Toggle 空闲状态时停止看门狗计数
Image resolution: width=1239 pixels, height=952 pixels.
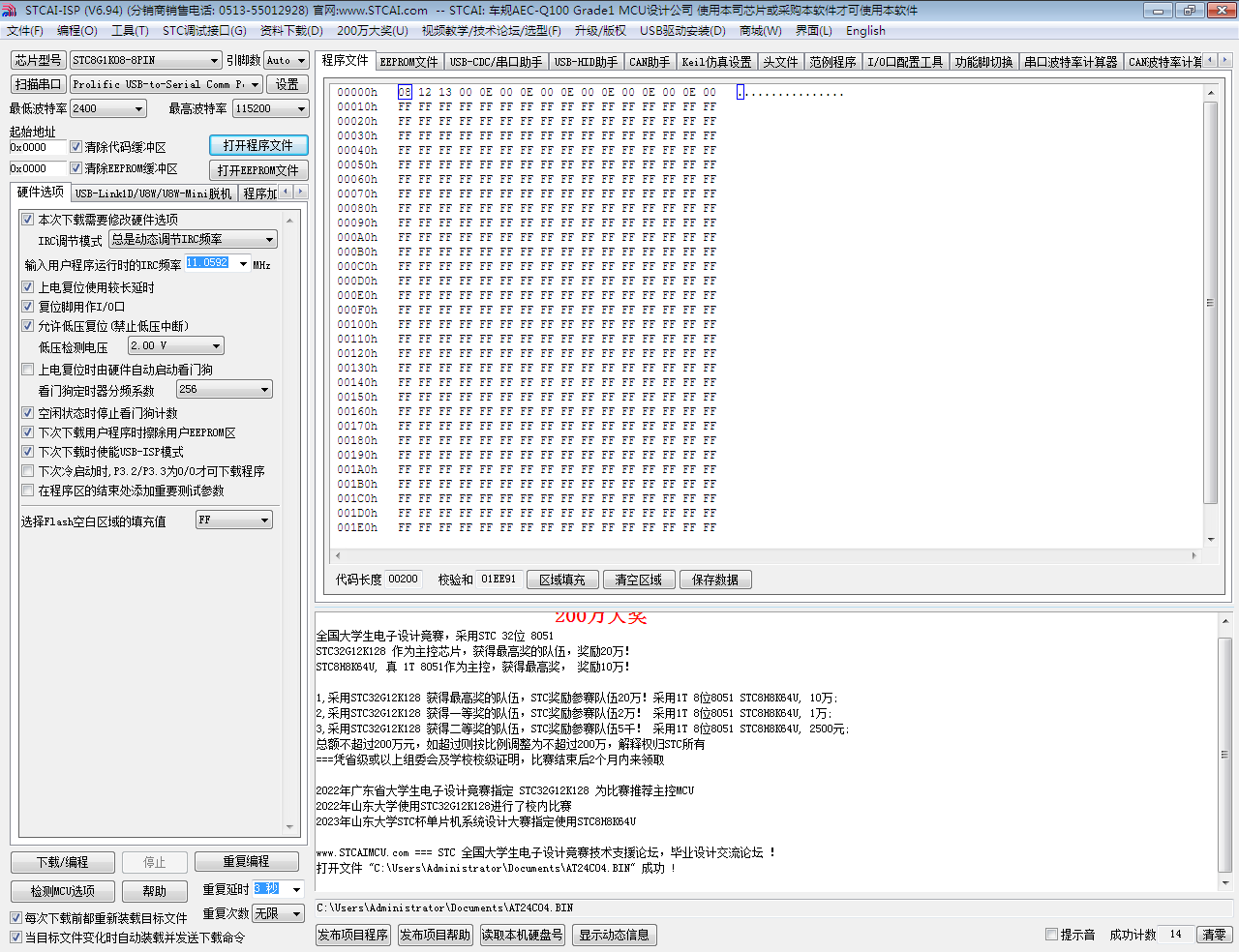pos(28,413)
